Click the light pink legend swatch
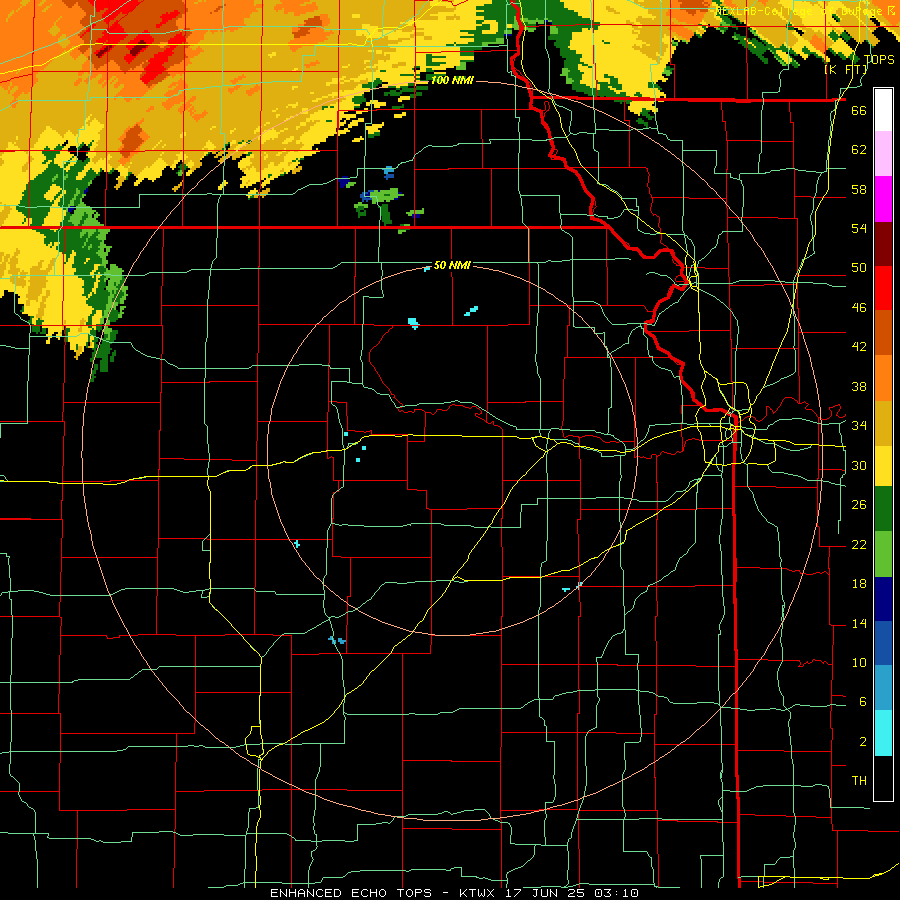Image resolution: width=900 pixels, height=900 pixels. 883,154
